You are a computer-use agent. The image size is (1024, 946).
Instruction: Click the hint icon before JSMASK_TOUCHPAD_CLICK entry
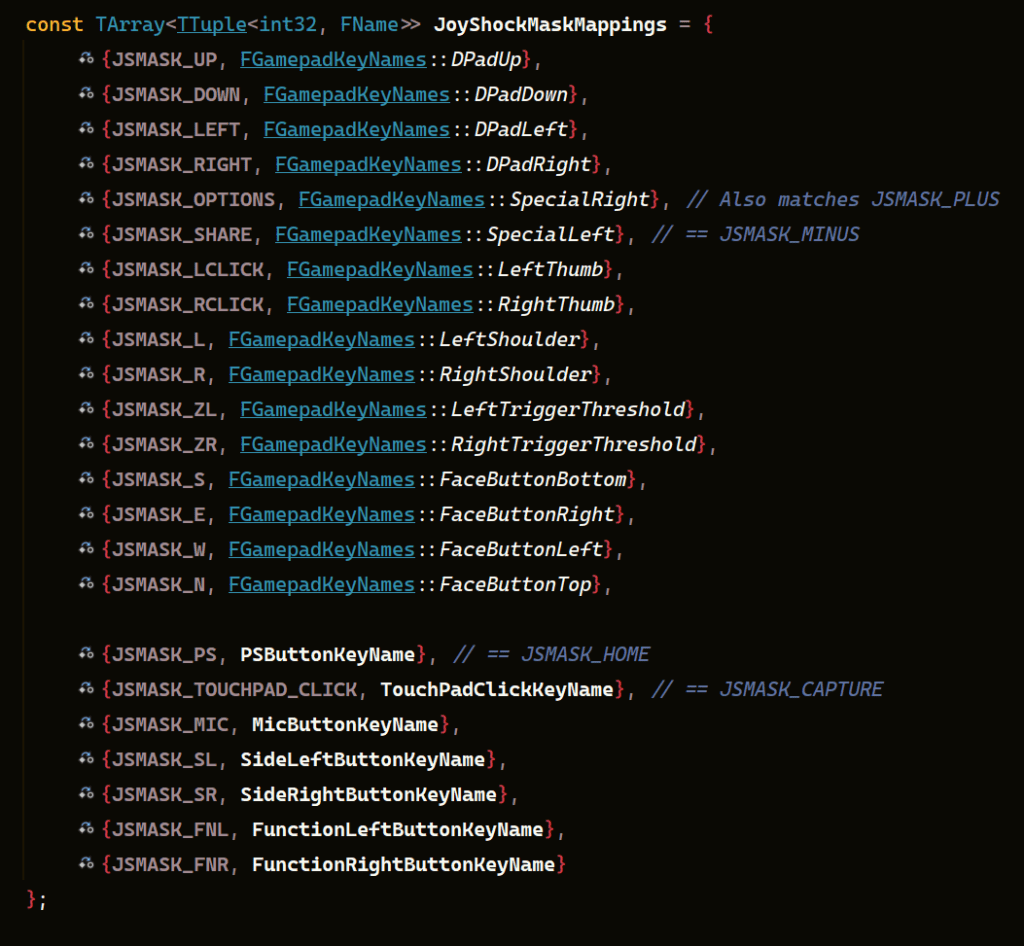[x=87, y=690]
